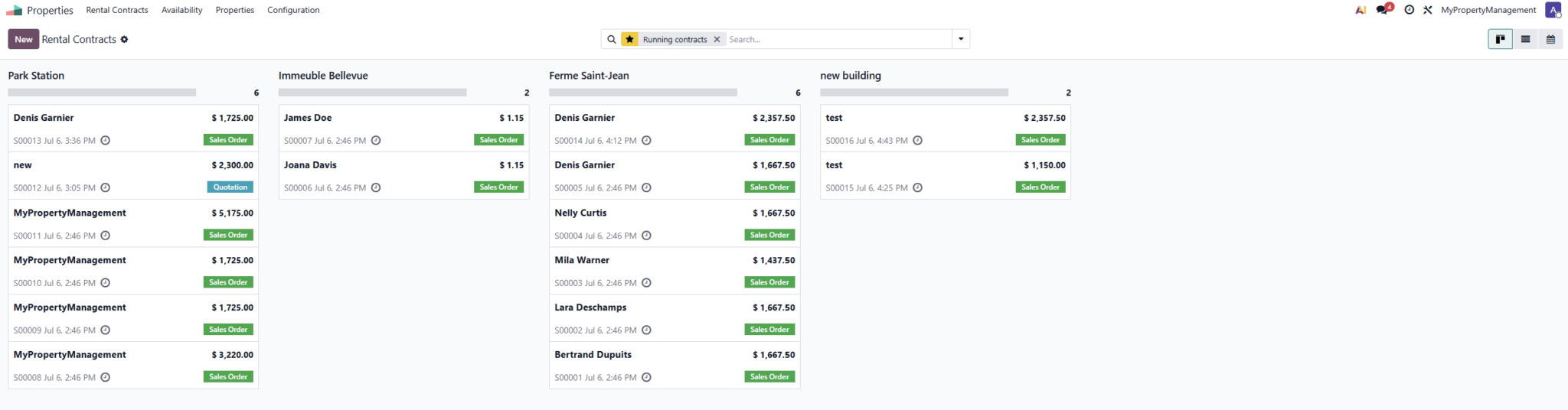Open the activities clock icon in top bar
Viewport: 1568px width, 410px height.
pyautogui.click(x=1409, y=10)
